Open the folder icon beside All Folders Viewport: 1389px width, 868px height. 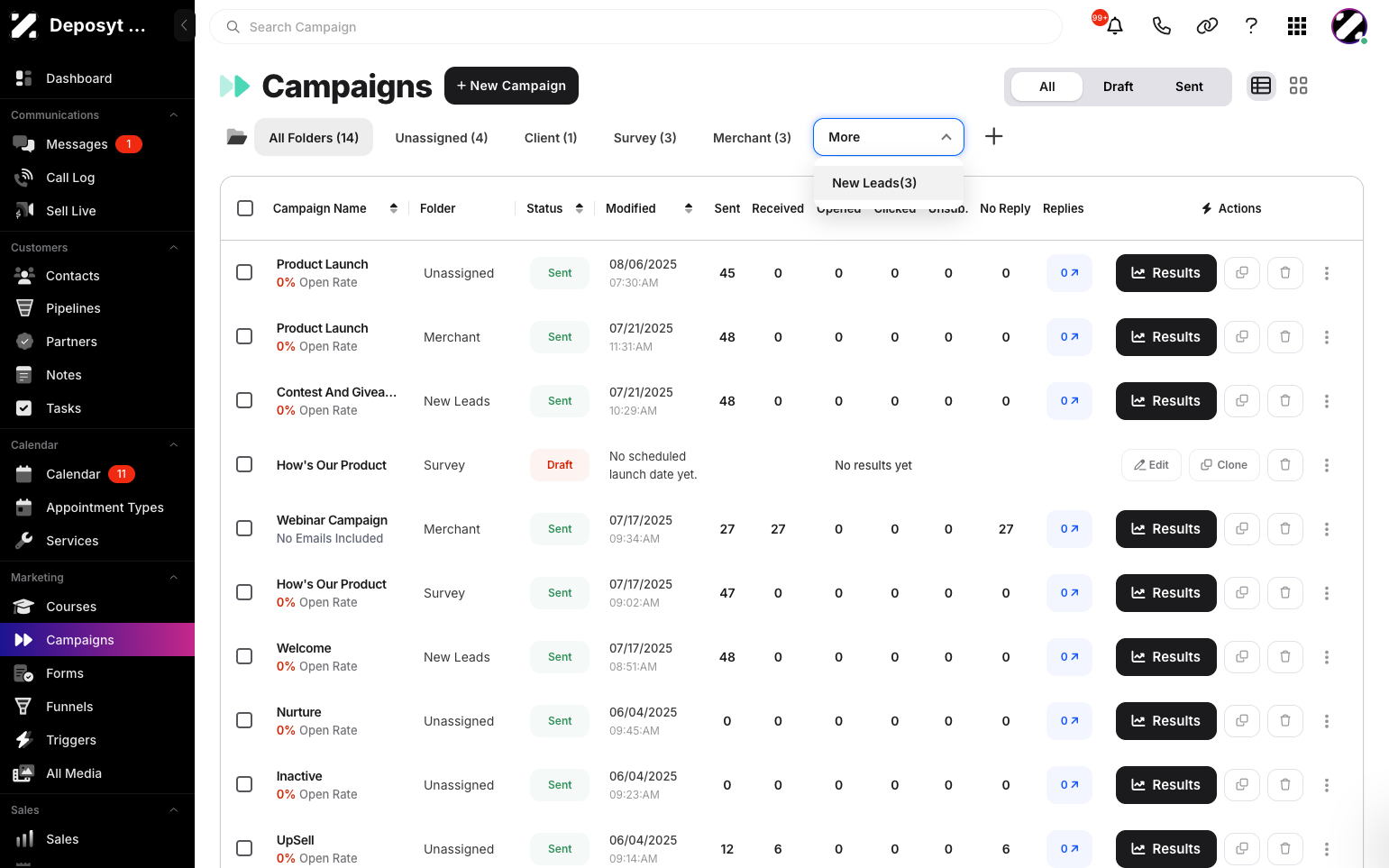[237, 137]
